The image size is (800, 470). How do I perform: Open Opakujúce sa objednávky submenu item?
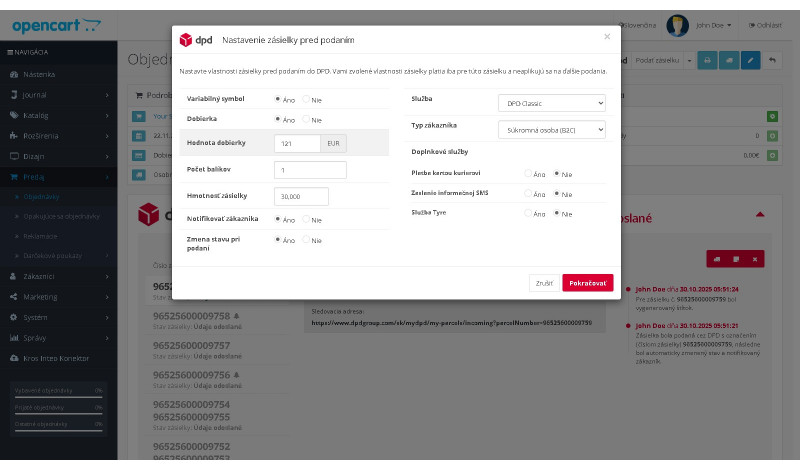coord(59,216)
